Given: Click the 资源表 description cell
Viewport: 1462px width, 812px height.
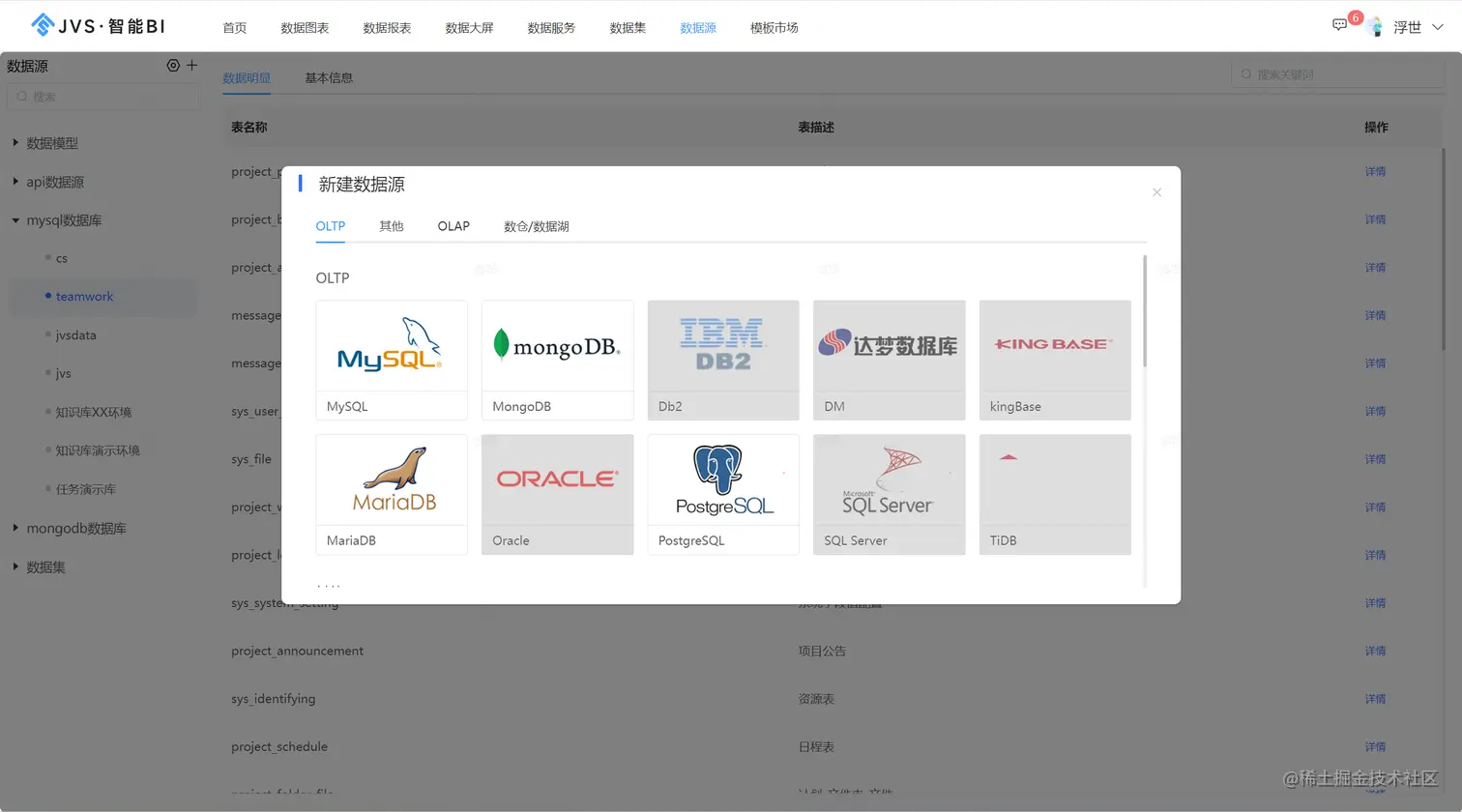Looking at the screenshot, I should (816, 699).
